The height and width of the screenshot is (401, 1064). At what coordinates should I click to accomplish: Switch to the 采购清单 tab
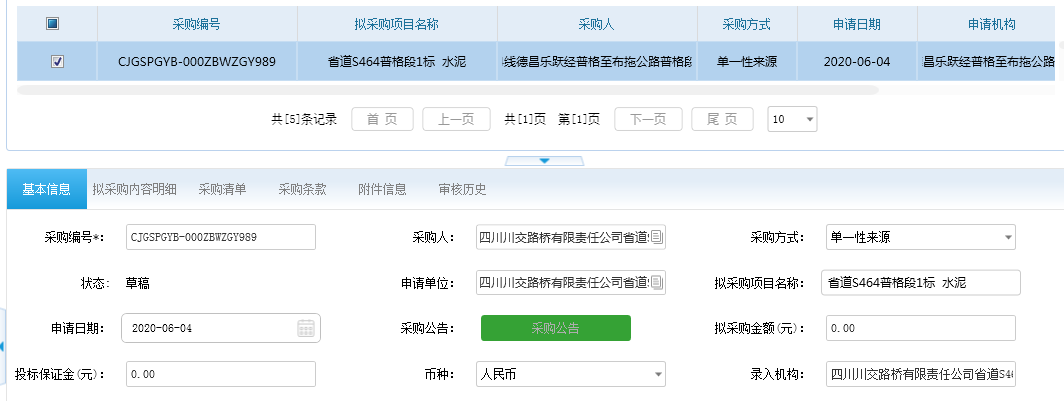tap(222, 189)
